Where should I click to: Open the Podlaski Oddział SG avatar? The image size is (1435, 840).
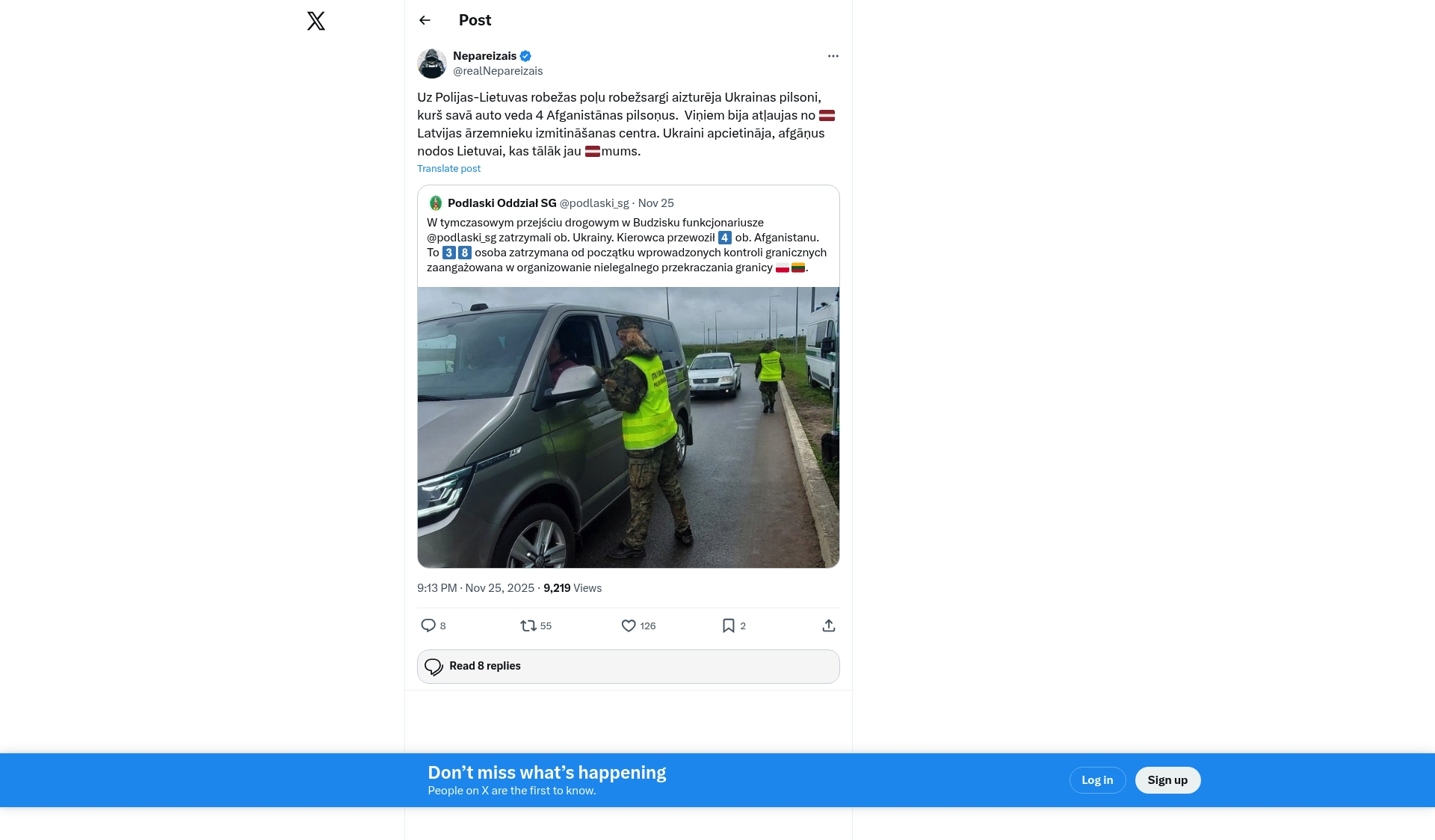(x=436, y=203)
